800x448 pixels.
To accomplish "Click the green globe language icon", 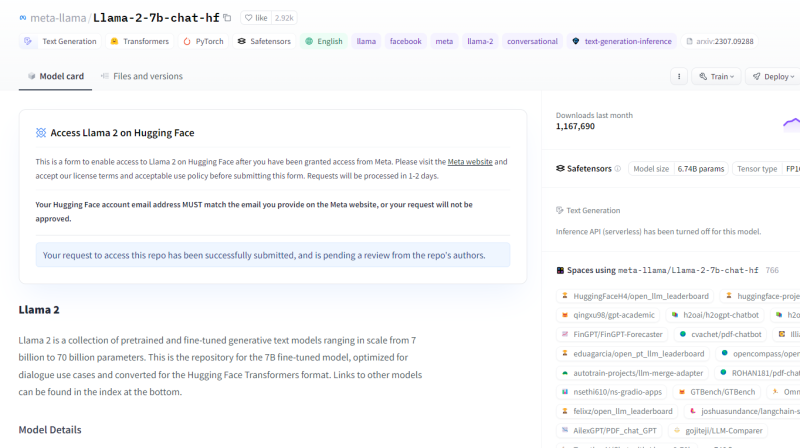I will tap(309, 41).
